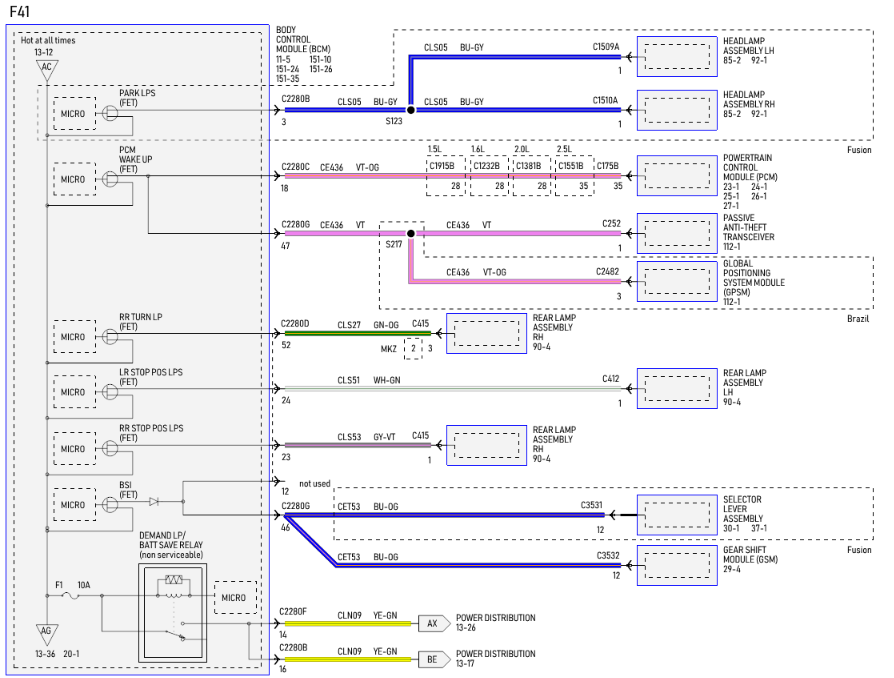Click the MICRO box beside the relay
The image size is (894, 678).
(235, 598)
